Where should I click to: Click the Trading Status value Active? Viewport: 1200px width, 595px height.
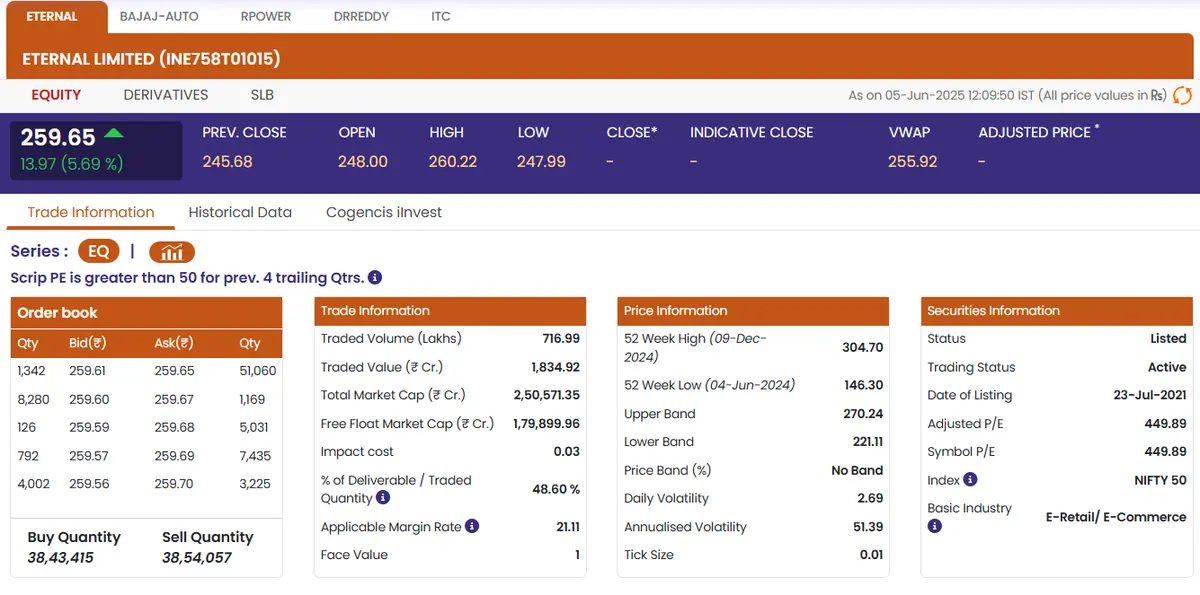pos(1167,367)
